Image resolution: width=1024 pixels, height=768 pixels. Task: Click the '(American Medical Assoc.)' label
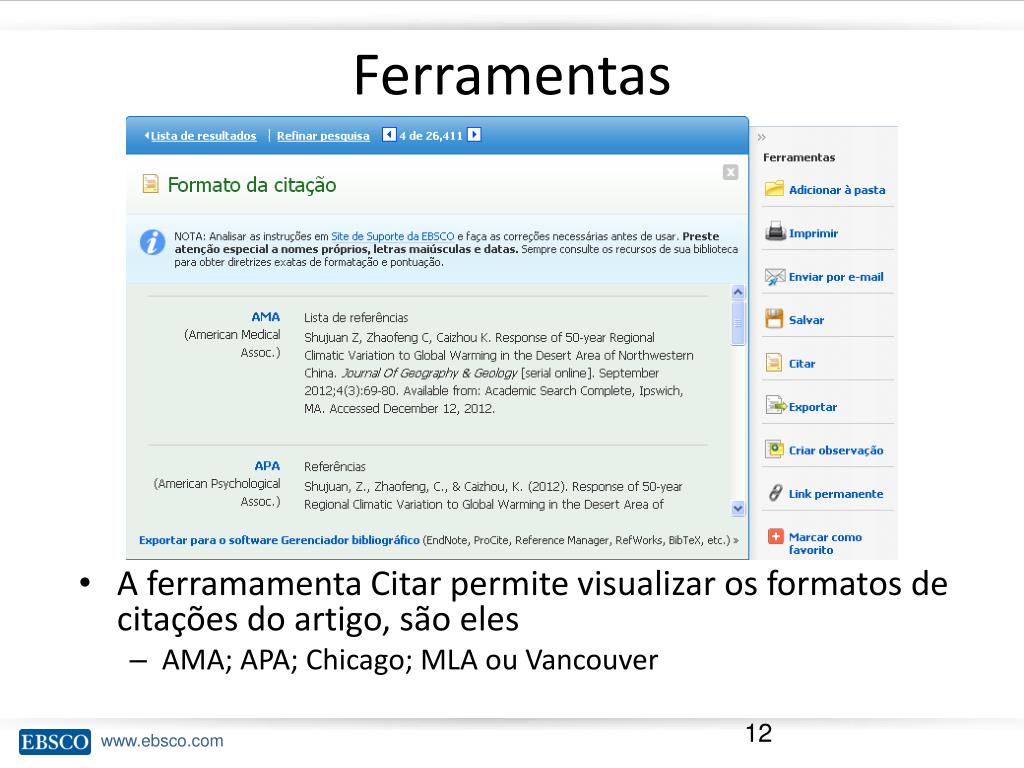pos(232,344)
